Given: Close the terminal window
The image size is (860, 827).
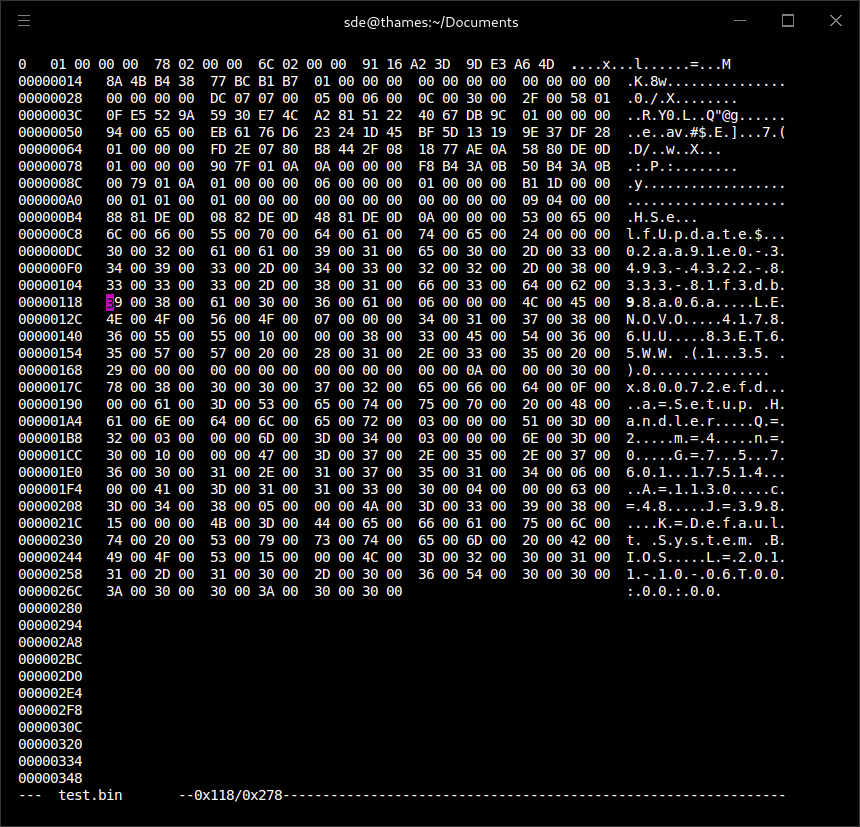Looking at the screenshot, I should click(x=835, y=21).
